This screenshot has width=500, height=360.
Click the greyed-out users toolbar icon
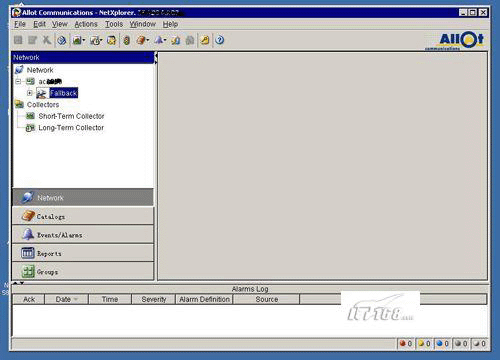tap(190, 40)
